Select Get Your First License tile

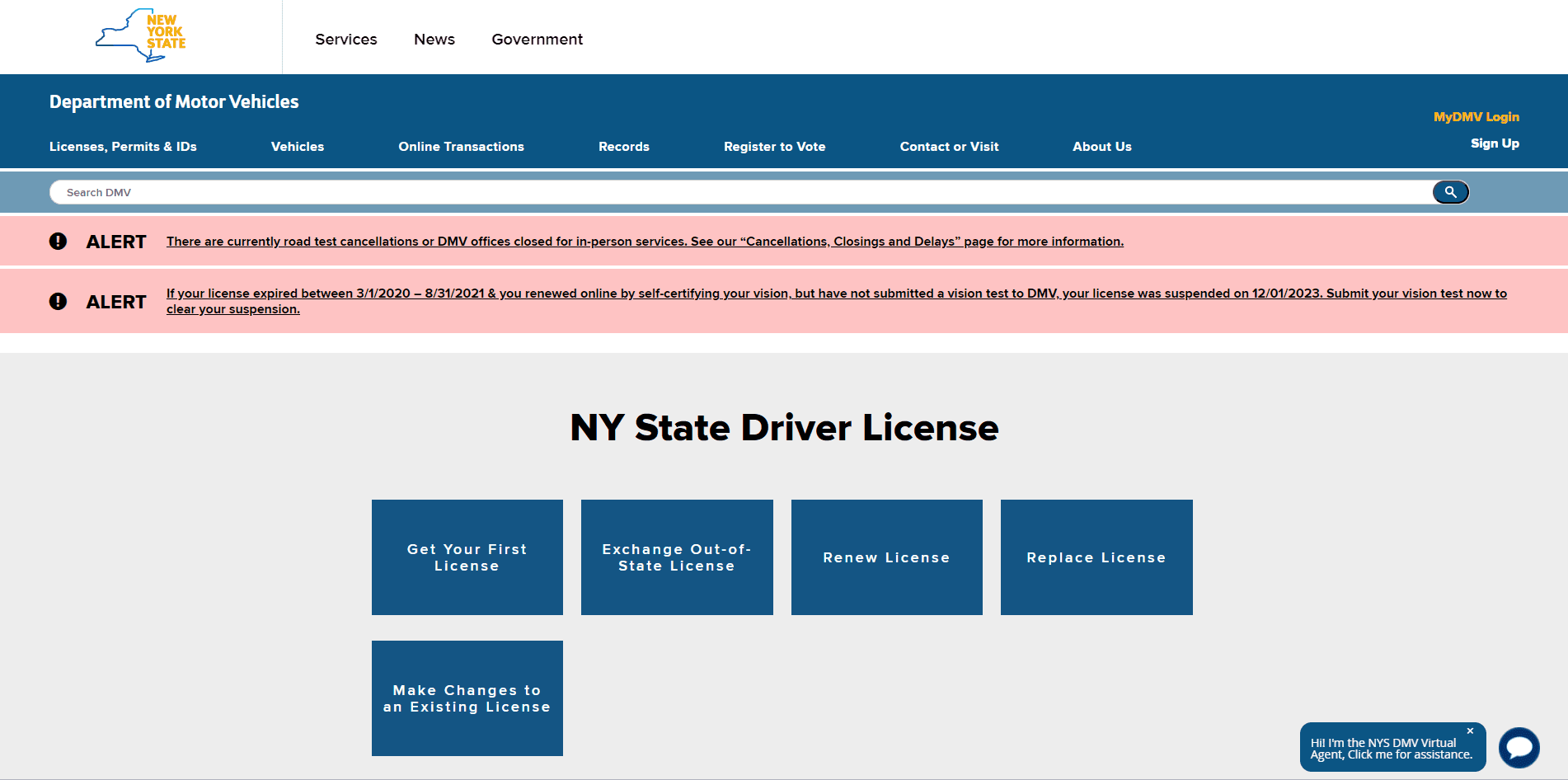[467, 557]
